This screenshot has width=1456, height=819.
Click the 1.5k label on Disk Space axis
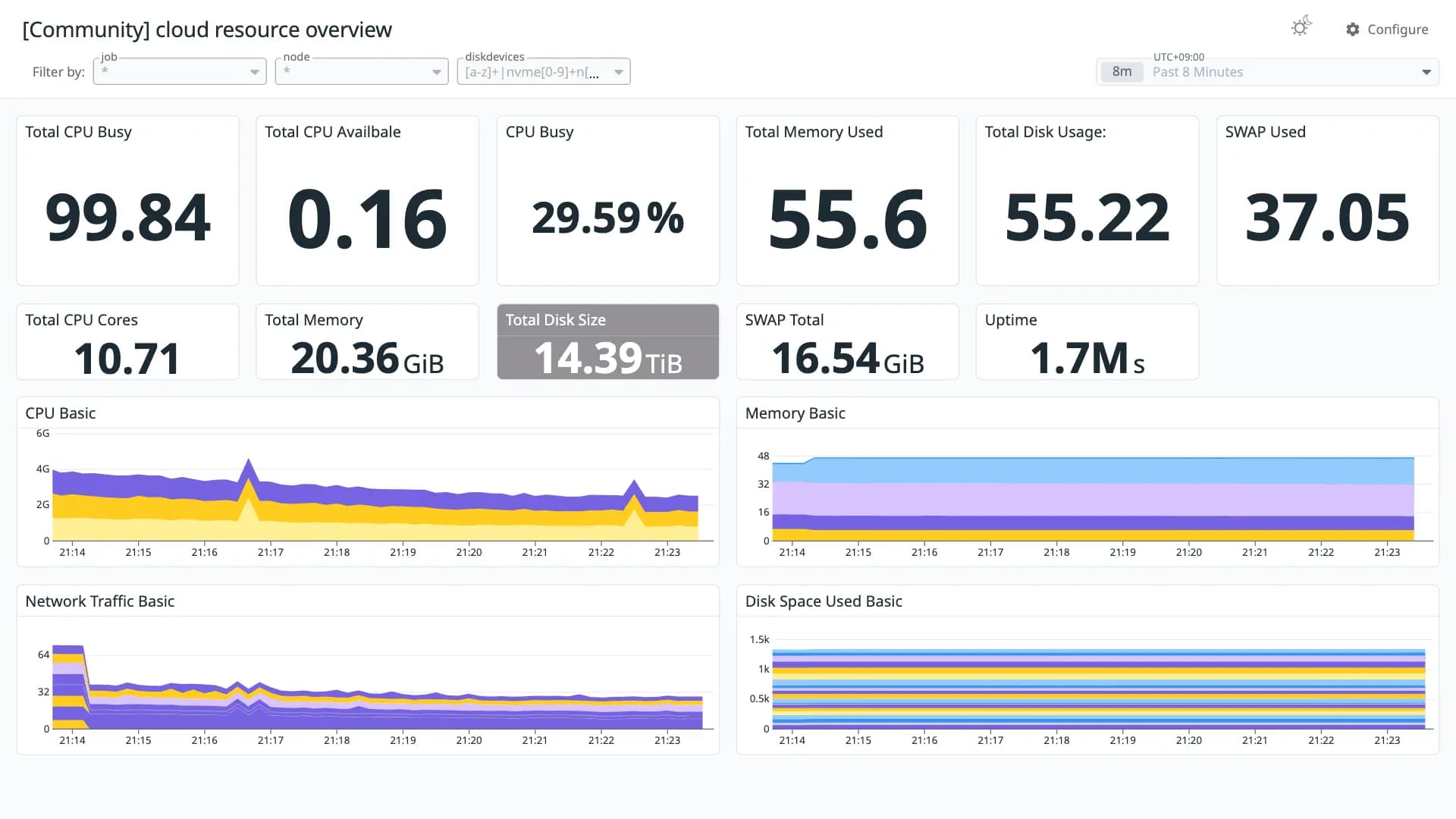(x=759, y=639)
